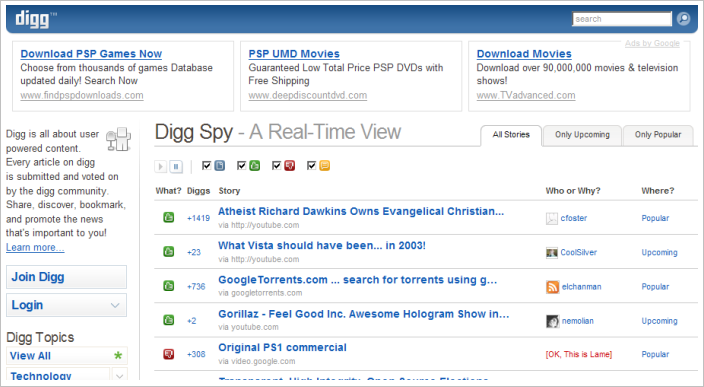Click red bury icon on PS1 commercial row
This screenshot has height=387, width=704.
pyautogui.click(x=168, y=354)
